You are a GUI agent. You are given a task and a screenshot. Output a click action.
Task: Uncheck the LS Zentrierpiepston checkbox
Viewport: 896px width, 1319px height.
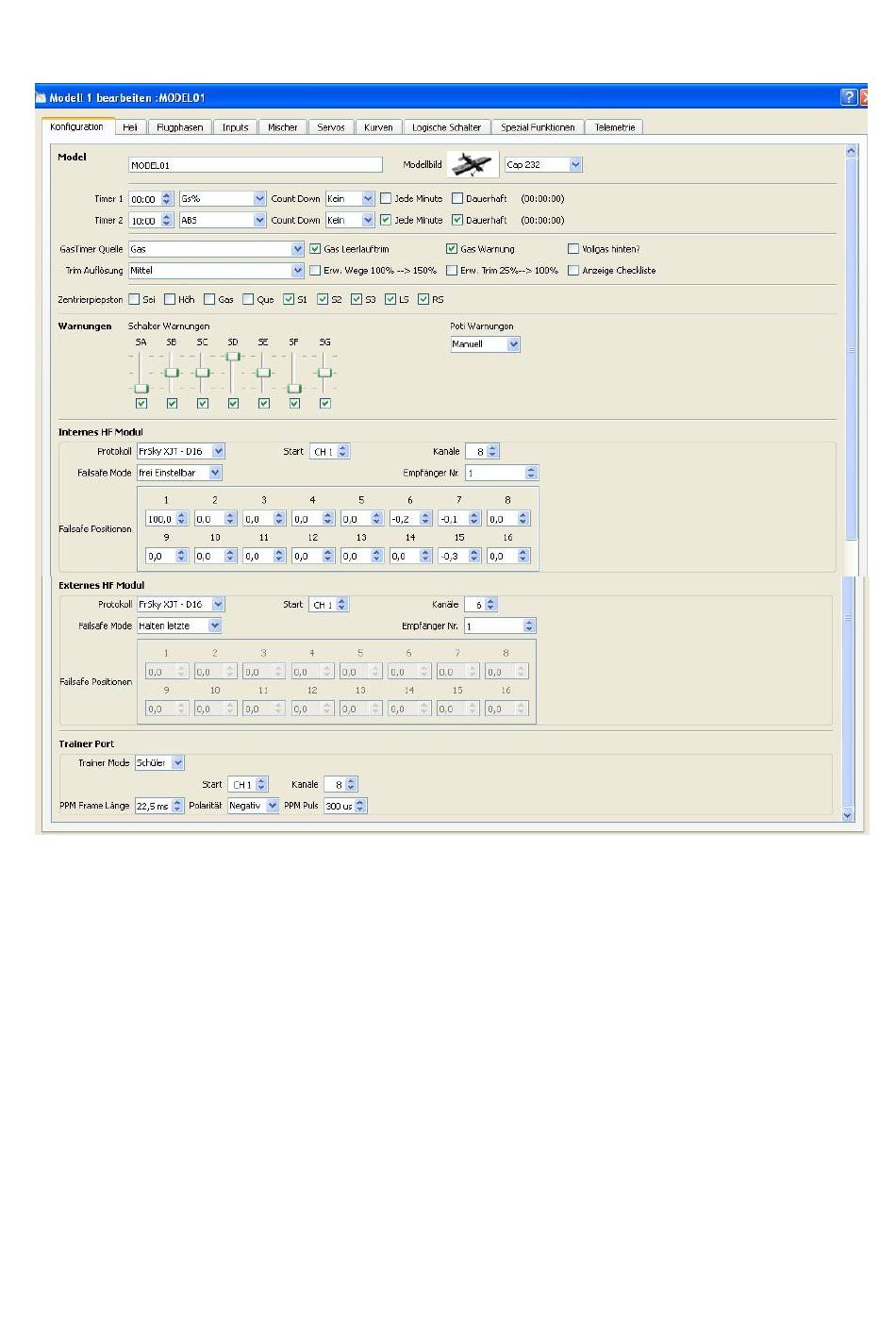pos(390,299)
